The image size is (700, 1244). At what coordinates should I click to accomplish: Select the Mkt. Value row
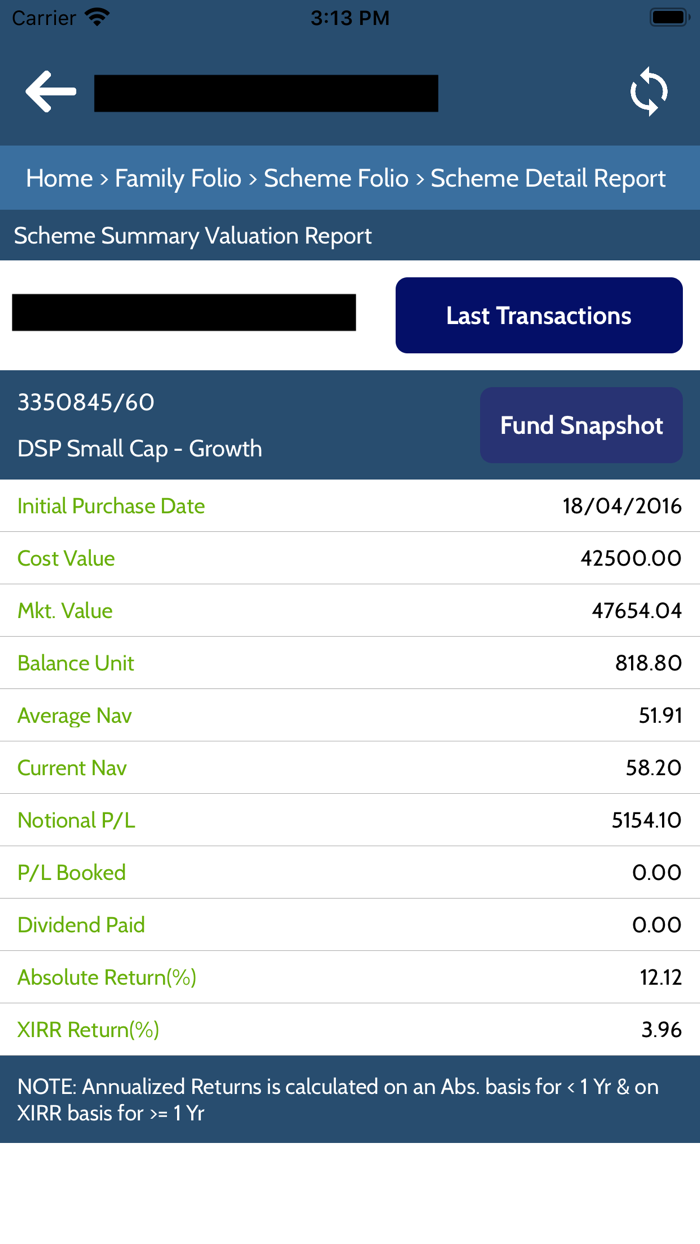click(350, 611)
